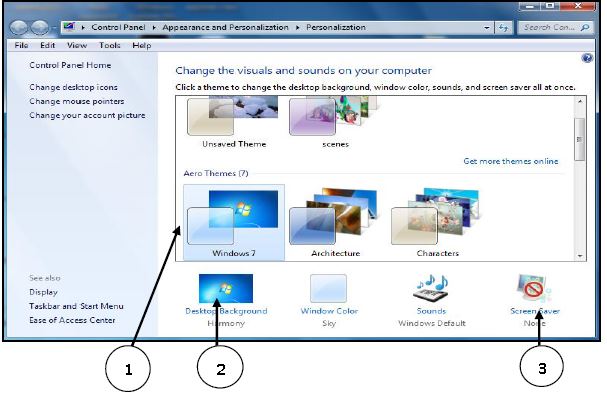Image resolution: width=607 pixels, height=395 pixels.
Task: Click the Aero Themes (7) heading
Action: point(216,173)
